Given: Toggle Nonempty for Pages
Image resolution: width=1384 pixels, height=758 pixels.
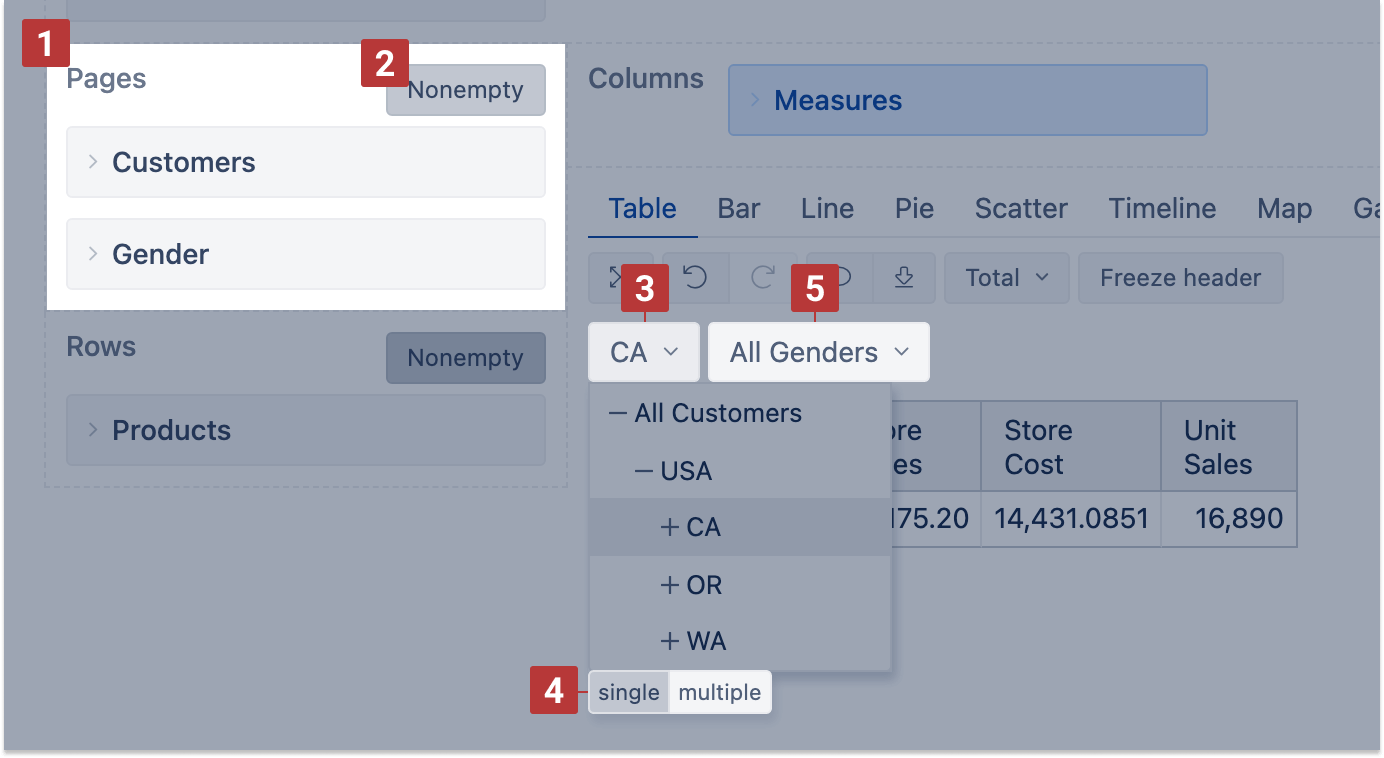Looking at the screenshot, I should pyautogui.click(x=465, y=90).
